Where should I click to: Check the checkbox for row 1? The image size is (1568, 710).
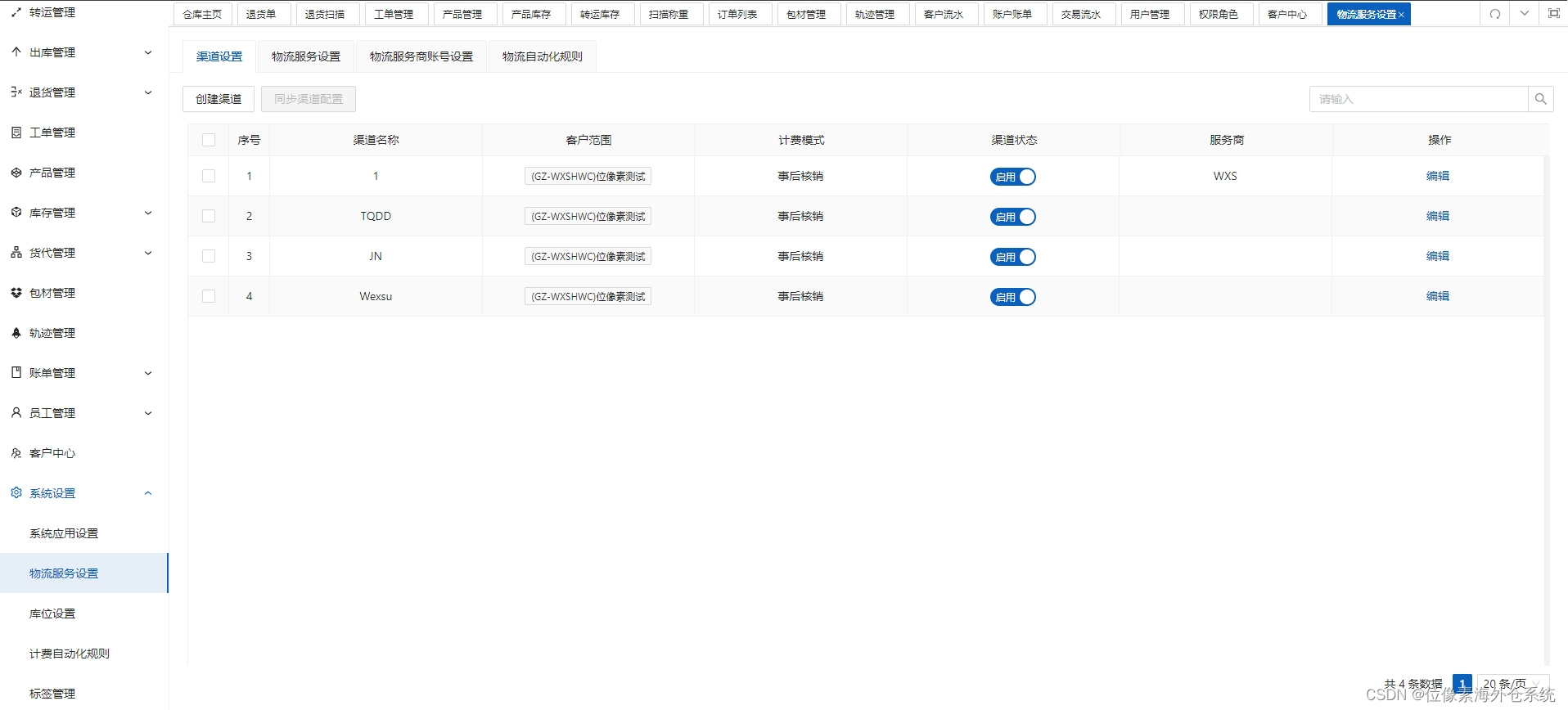pyautogui.click(x=209, y=176)
